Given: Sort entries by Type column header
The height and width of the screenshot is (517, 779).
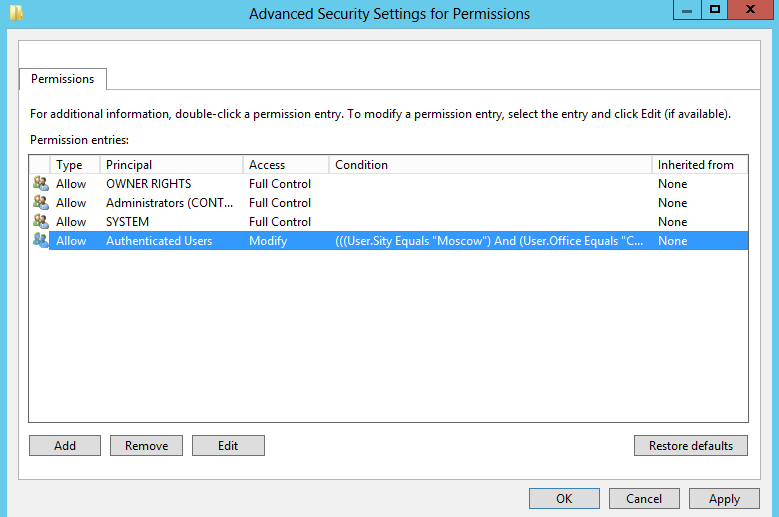Looking at the screenshot, I should pos(75,164).
